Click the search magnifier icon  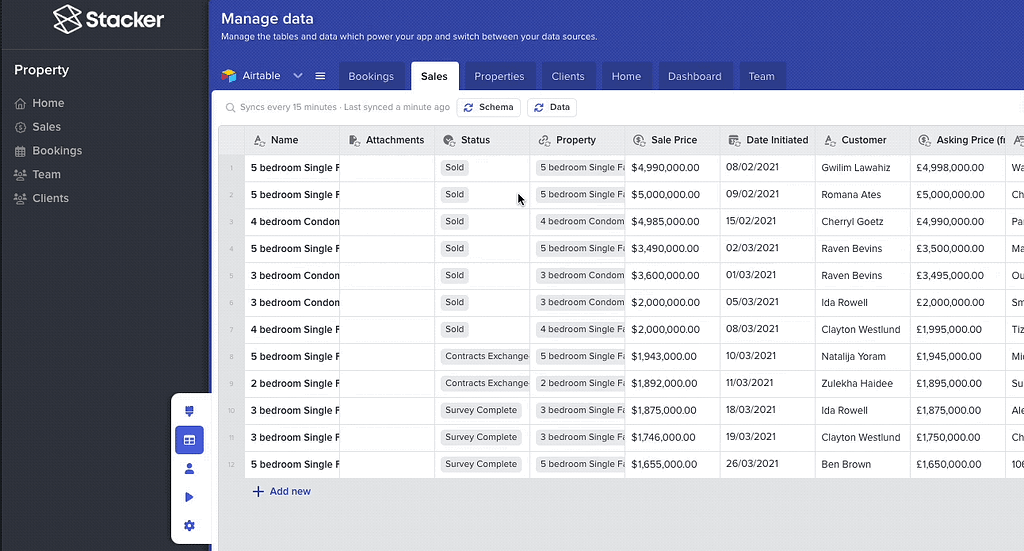coord(231,108)
